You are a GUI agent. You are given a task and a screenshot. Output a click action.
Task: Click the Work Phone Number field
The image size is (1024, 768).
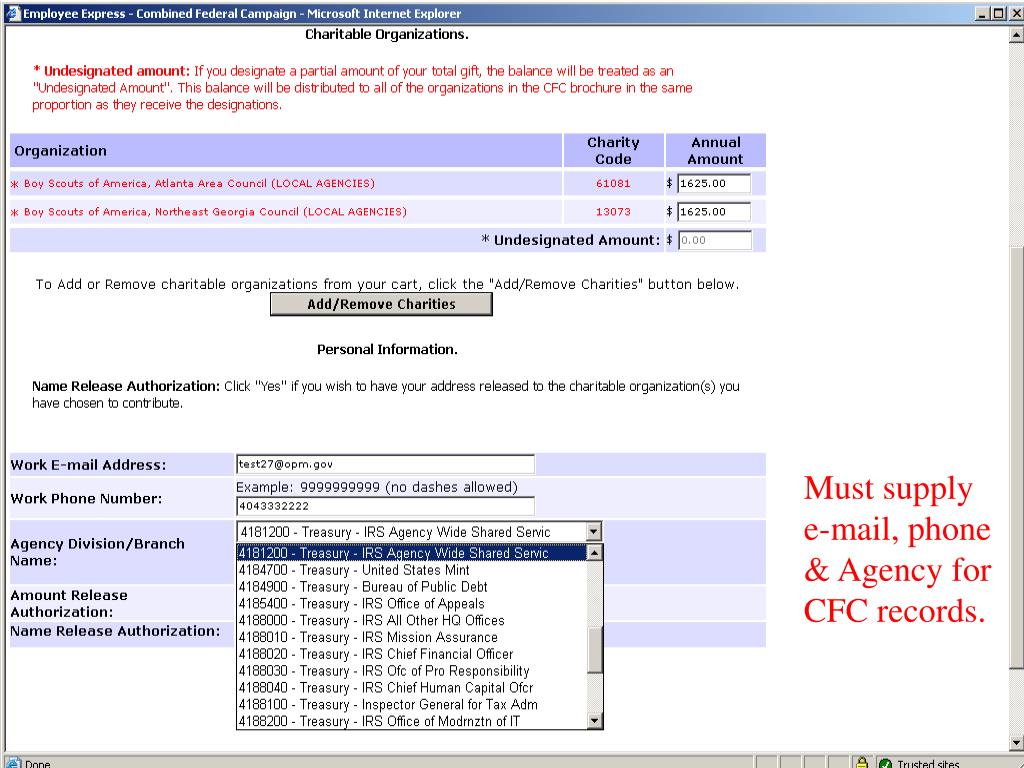385,506
